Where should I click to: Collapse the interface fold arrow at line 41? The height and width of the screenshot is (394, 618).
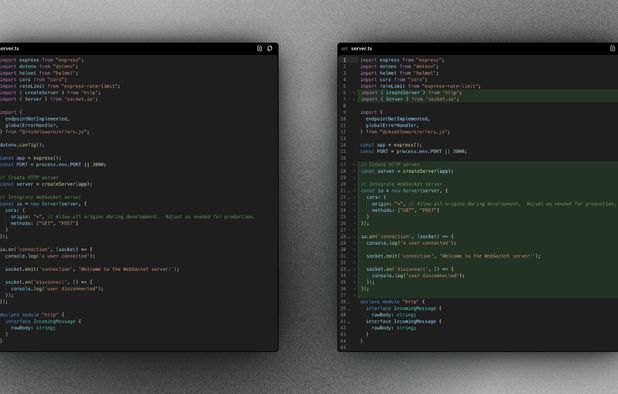(x=349, y=322)
